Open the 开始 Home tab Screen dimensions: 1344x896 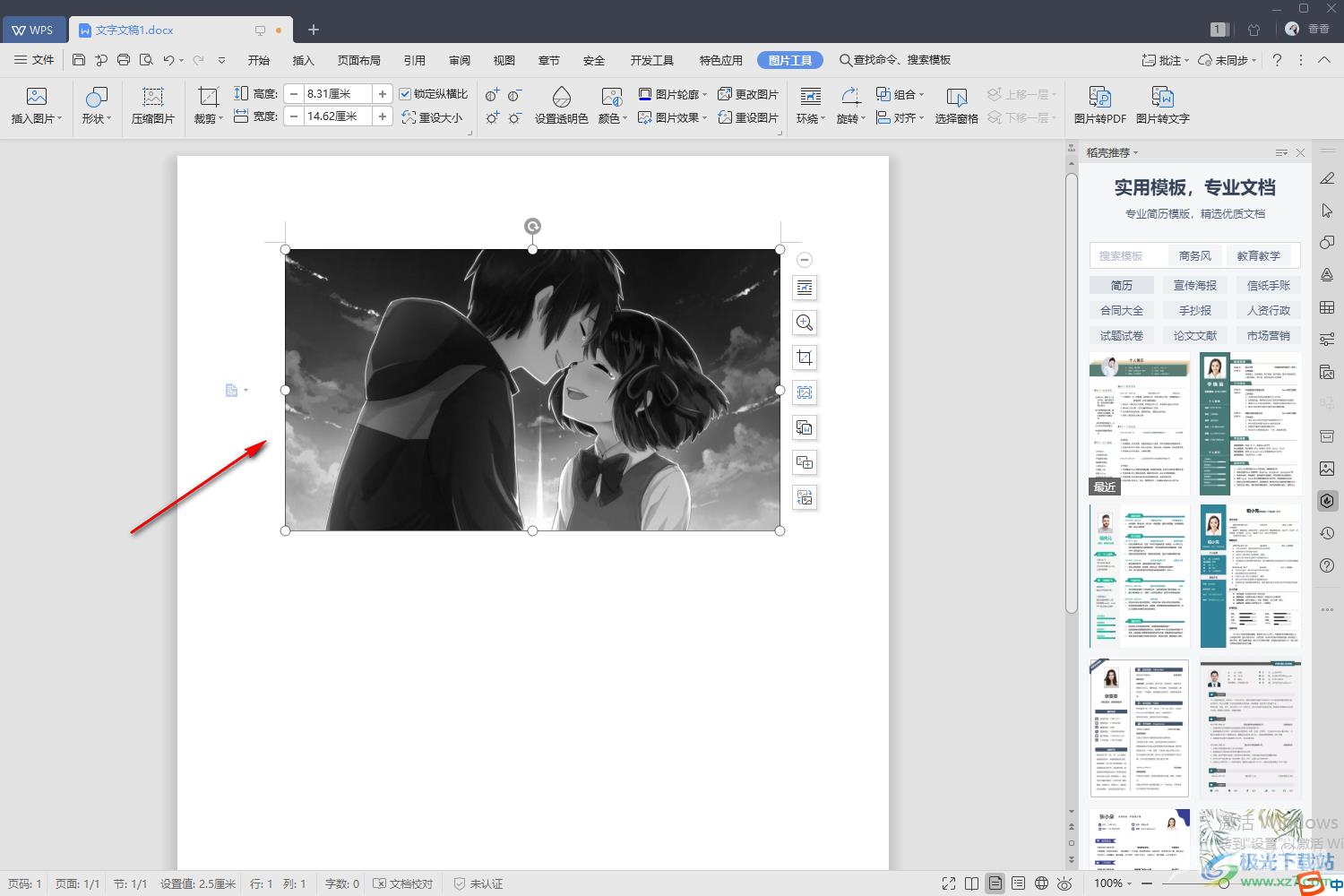tap(259, 60)
